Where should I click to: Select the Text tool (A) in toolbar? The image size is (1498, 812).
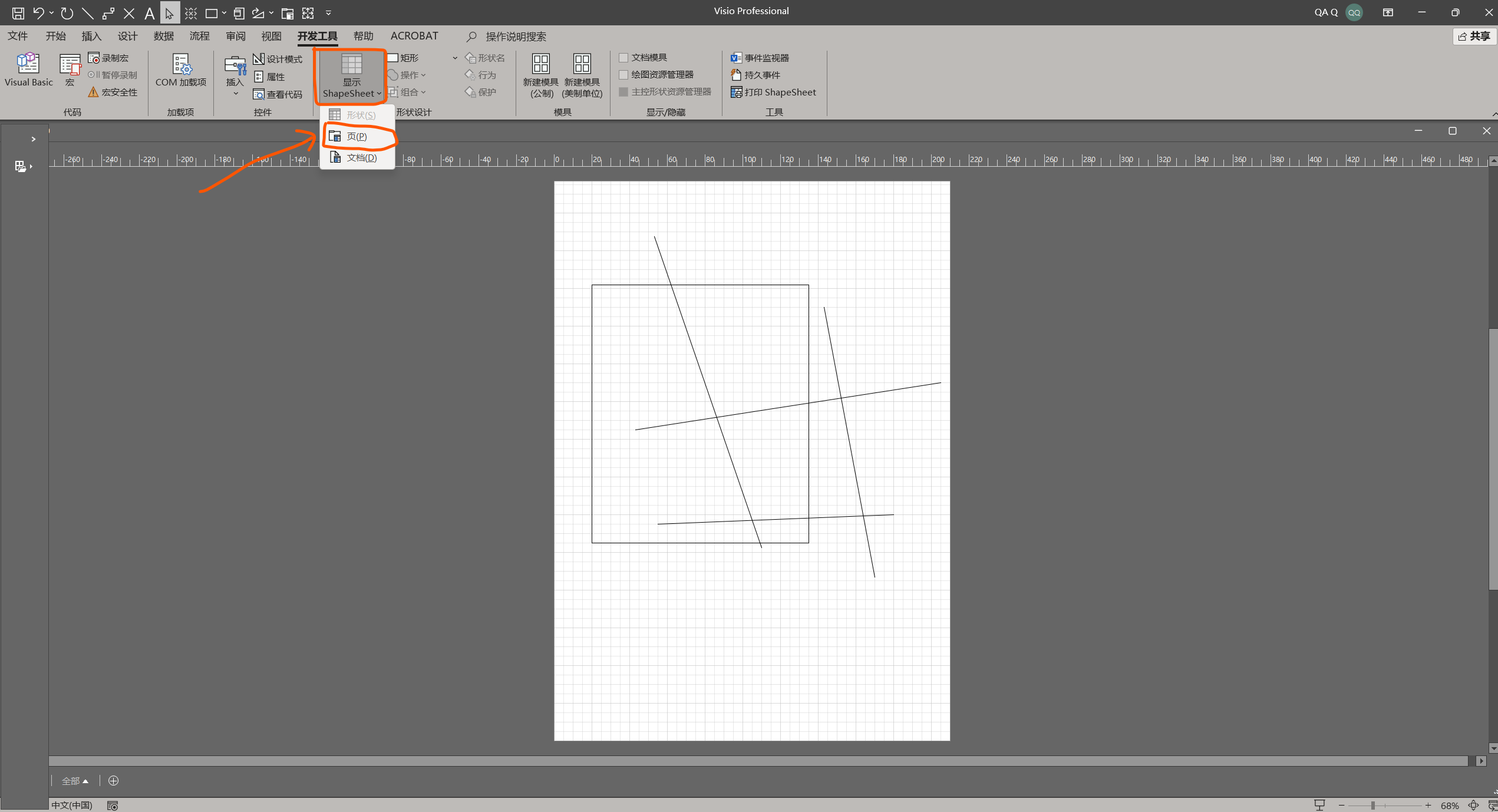click(x=149, y=12)
